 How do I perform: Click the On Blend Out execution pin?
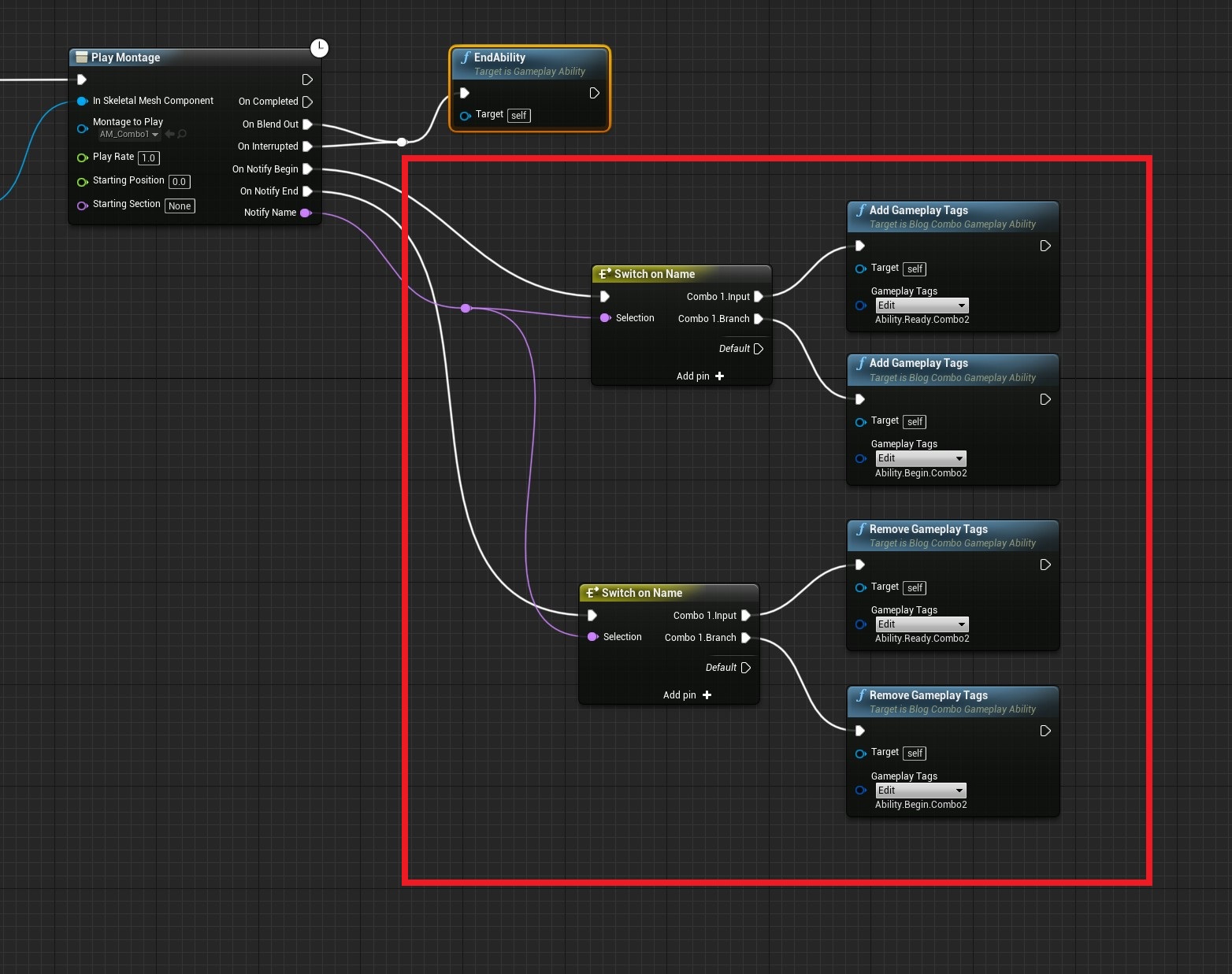point(307,124)
